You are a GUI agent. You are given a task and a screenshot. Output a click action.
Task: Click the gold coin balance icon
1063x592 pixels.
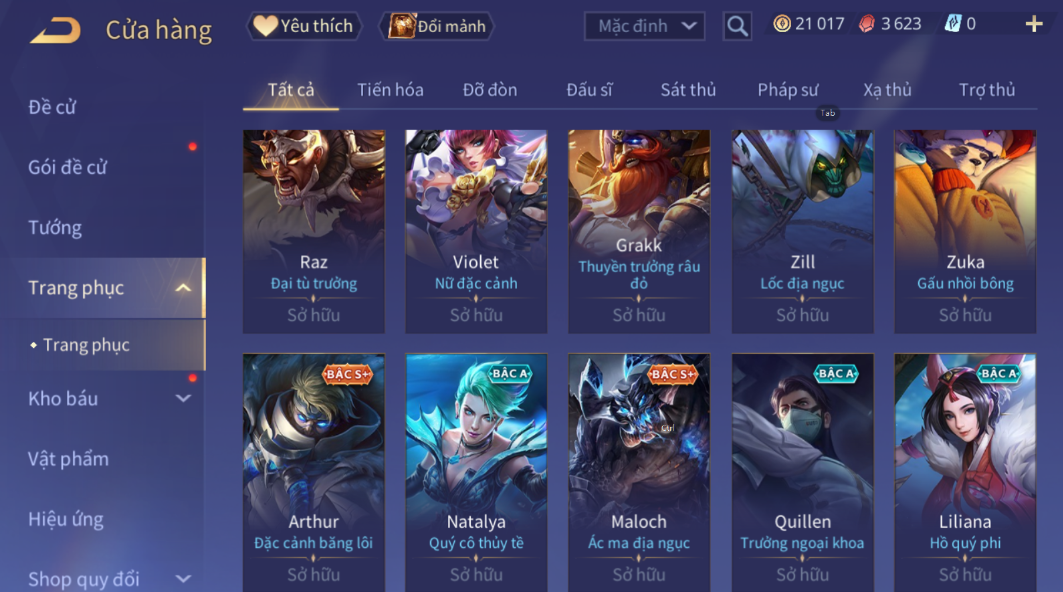tap(782, 24)
